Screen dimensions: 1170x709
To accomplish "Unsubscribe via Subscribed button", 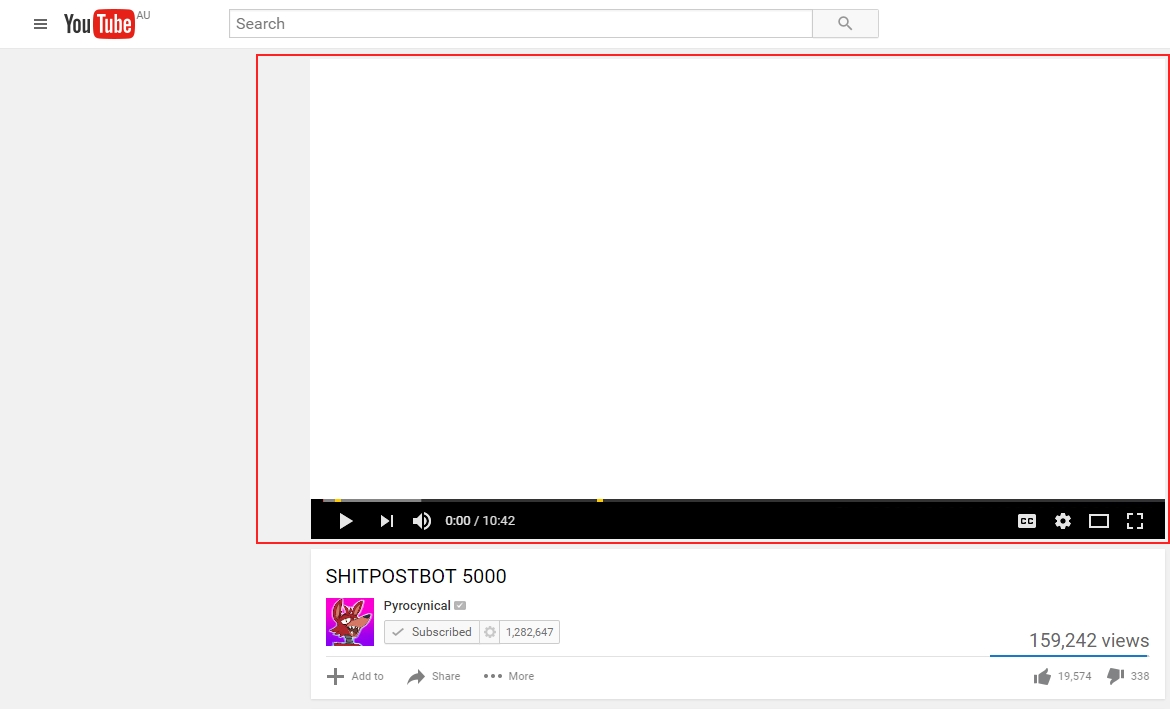I will [432, 632].
